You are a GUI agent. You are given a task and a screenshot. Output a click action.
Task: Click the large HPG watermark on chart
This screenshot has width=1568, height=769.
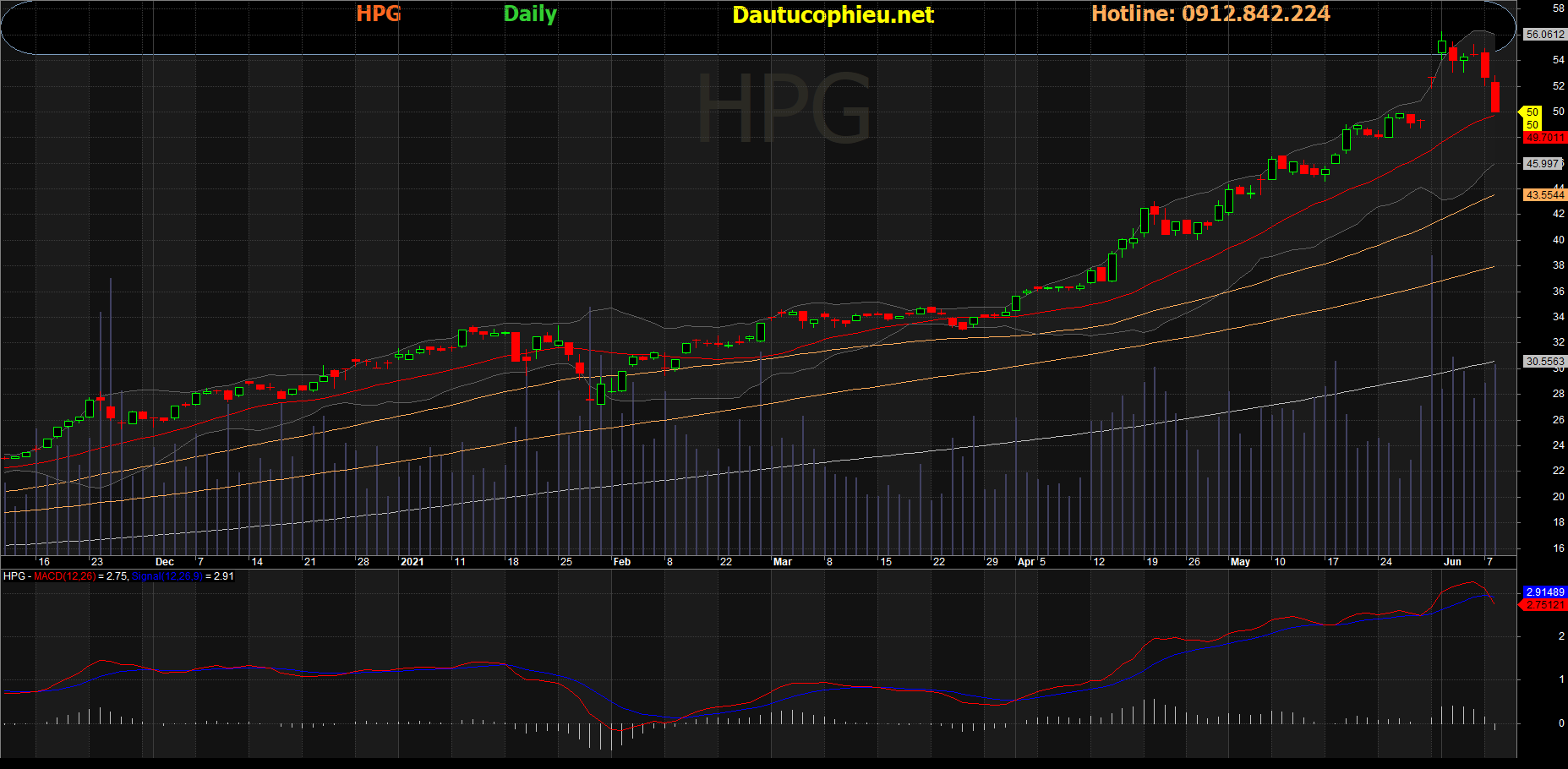coord(783,108)
